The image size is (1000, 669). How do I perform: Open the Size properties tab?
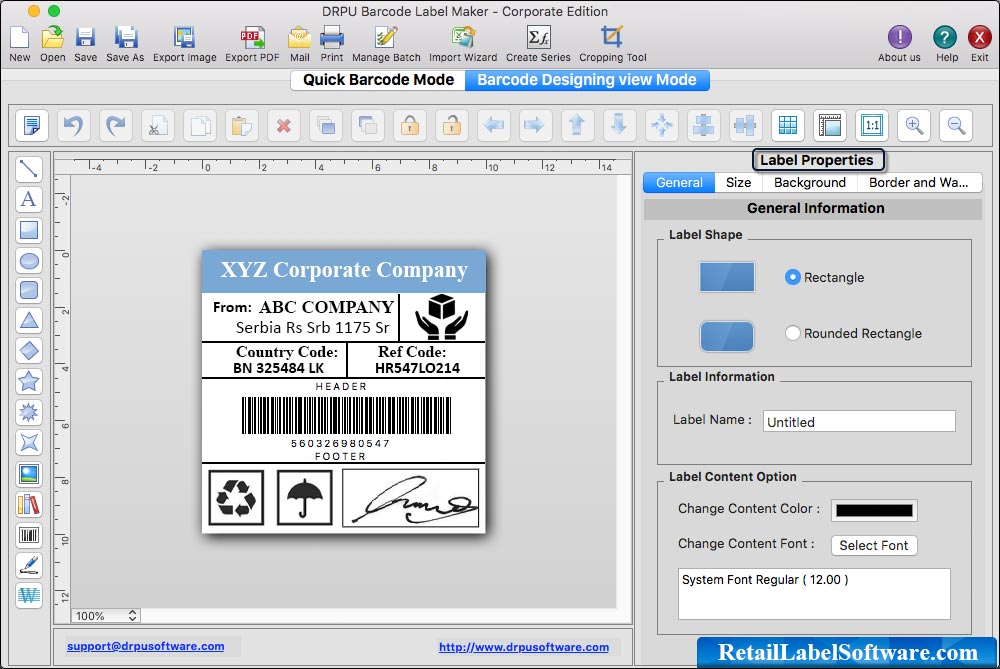pyautogui.click(x=739, y=182)
